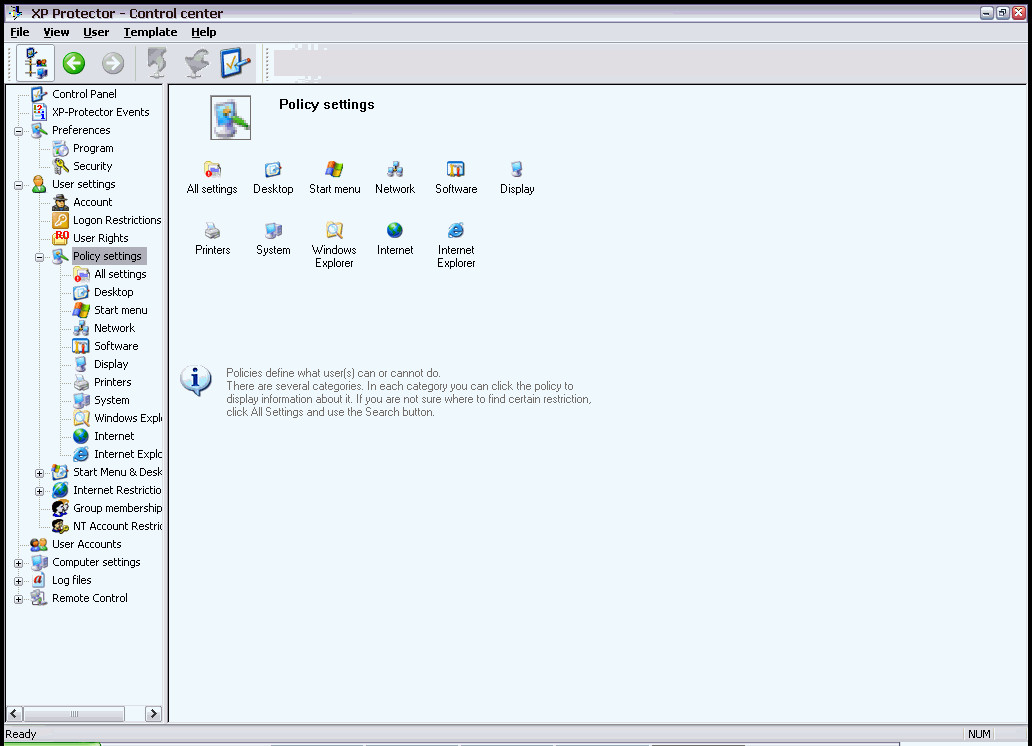Click the blue information bubble icon
The width and height of the screenshot is (1032, 746).
[x=195, y=380]
